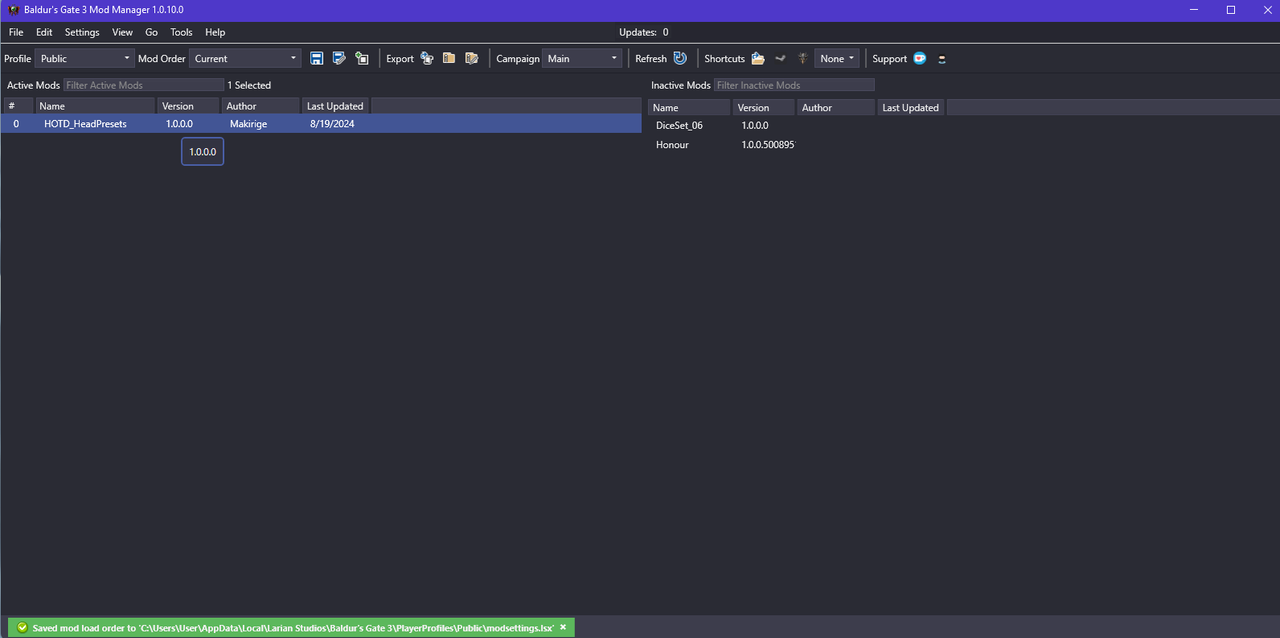Image resolution: width=1280 pixels, height=638 pixels.
Task: Sort active mods by Last Updated column
Action: (x=336, y=106)
